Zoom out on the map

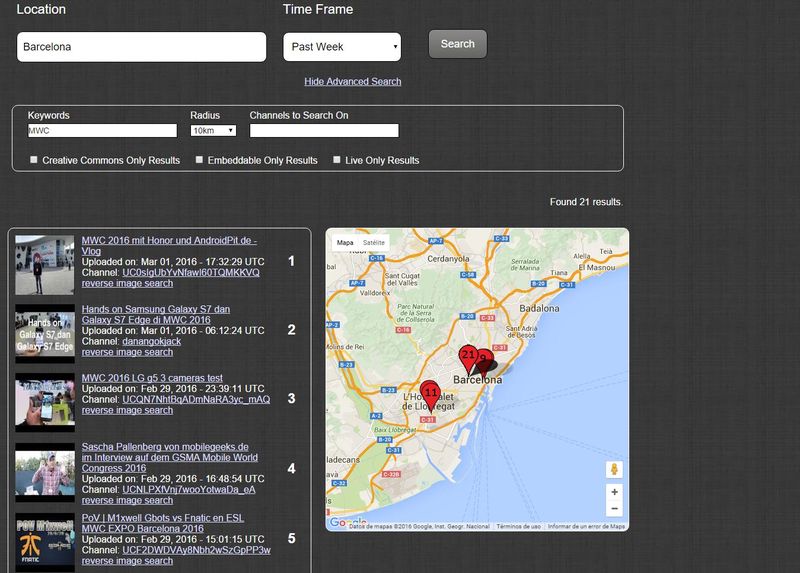[614, 508]
